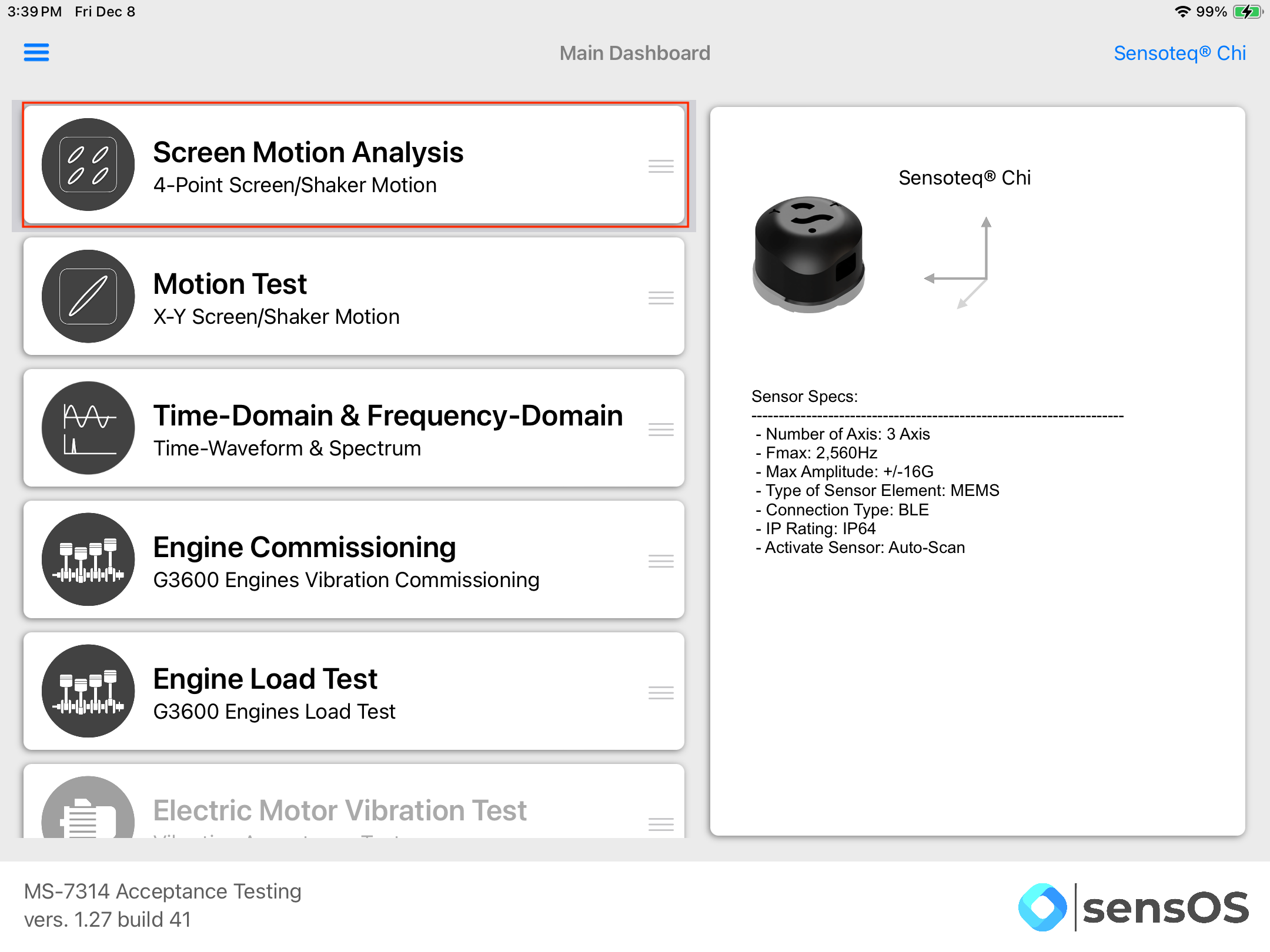Screen dimensions: 1270x952
Task: Open the hamburger menu
Action: (x=36, y=52)
